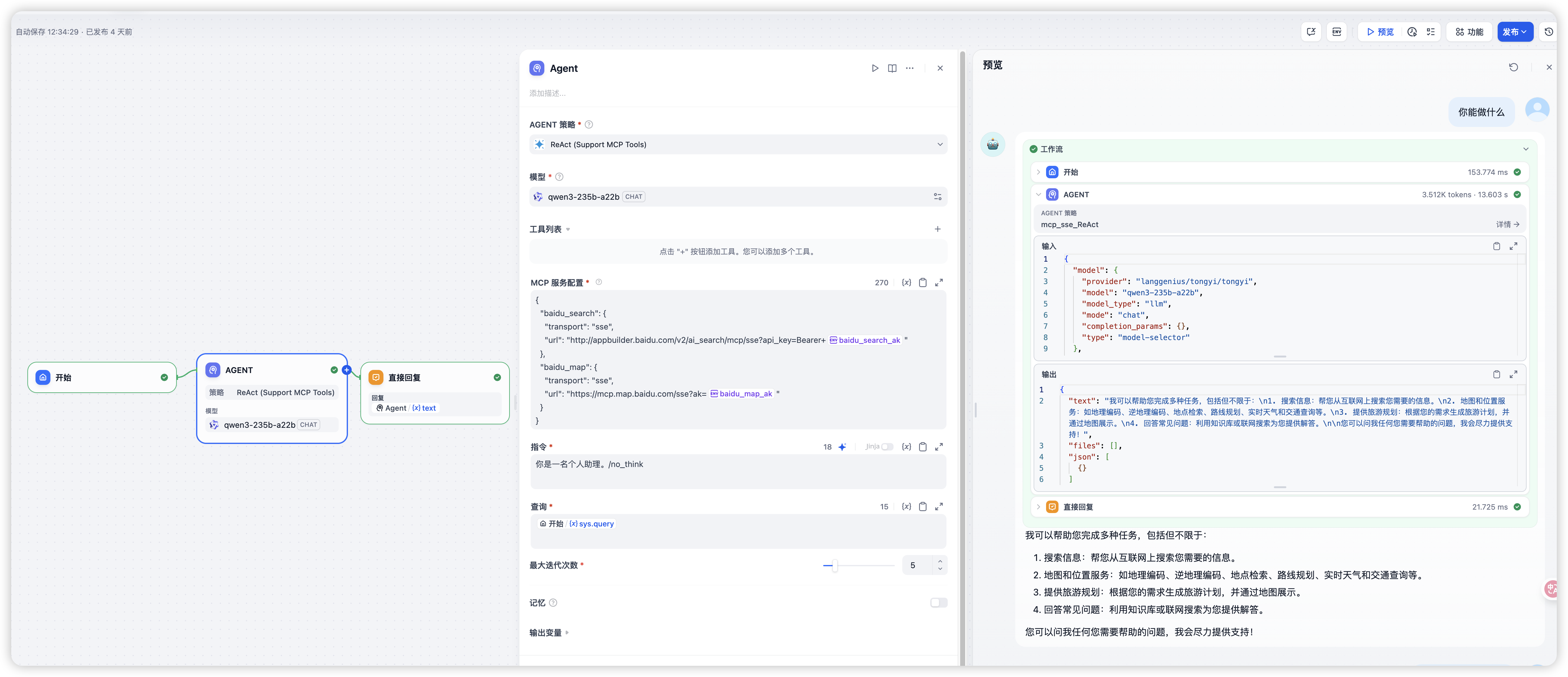Viewport: 1568px width, 677px height.
Task: Copy MCP 服务配置 content
Action: (923, 283)
